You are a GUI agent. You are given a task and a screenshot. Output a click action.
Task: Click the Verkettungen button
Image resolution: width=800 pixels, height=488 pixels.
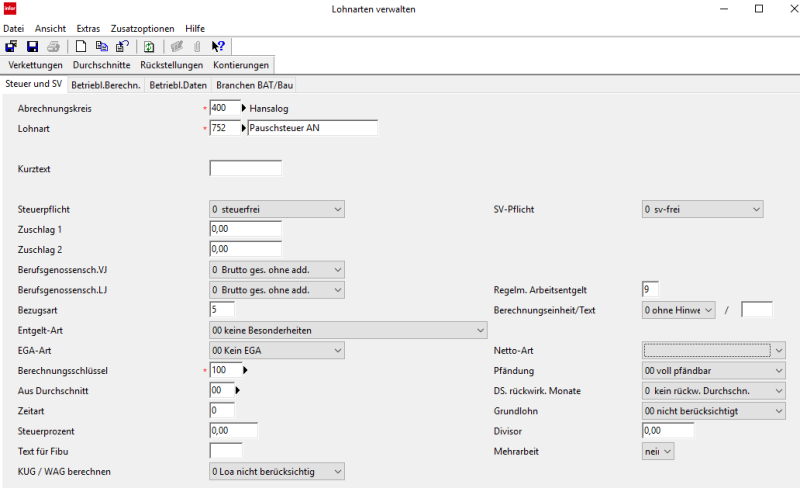coord(35,65)
